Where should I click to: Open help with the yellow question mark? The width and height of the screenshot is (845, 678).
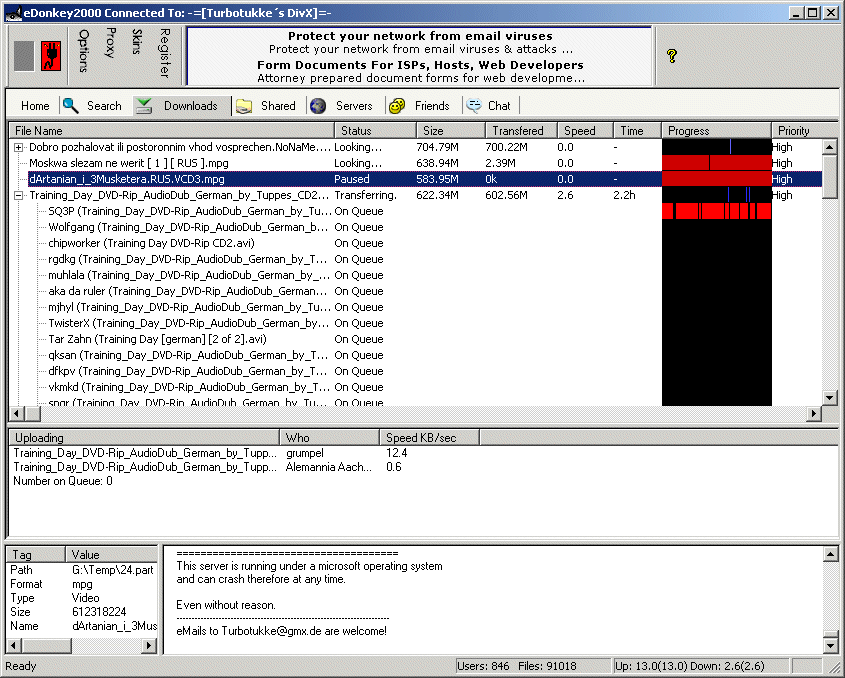(x=671, y=56)
